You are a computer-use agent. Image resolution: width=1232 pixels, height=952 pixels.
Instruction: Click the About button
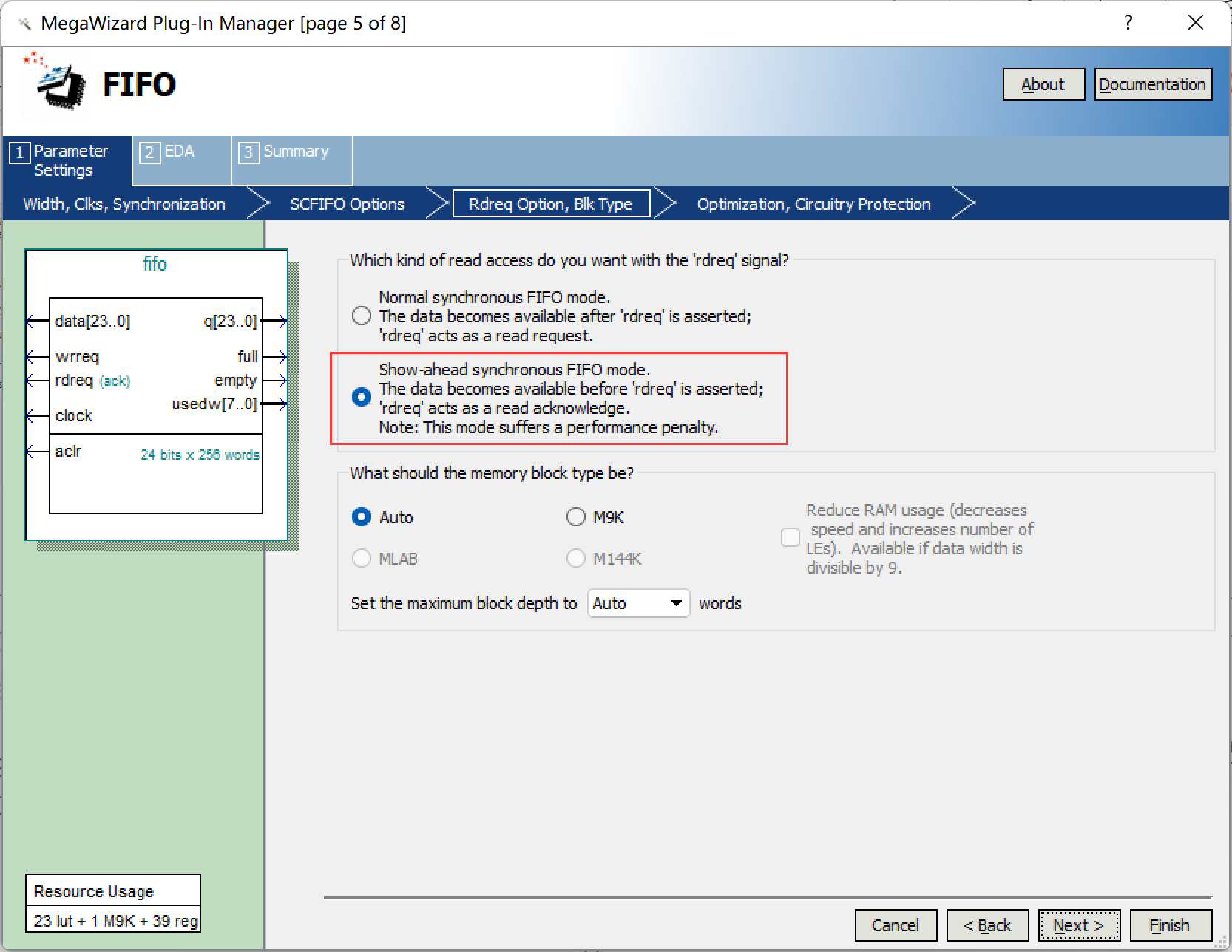[x=1043, y=84]
